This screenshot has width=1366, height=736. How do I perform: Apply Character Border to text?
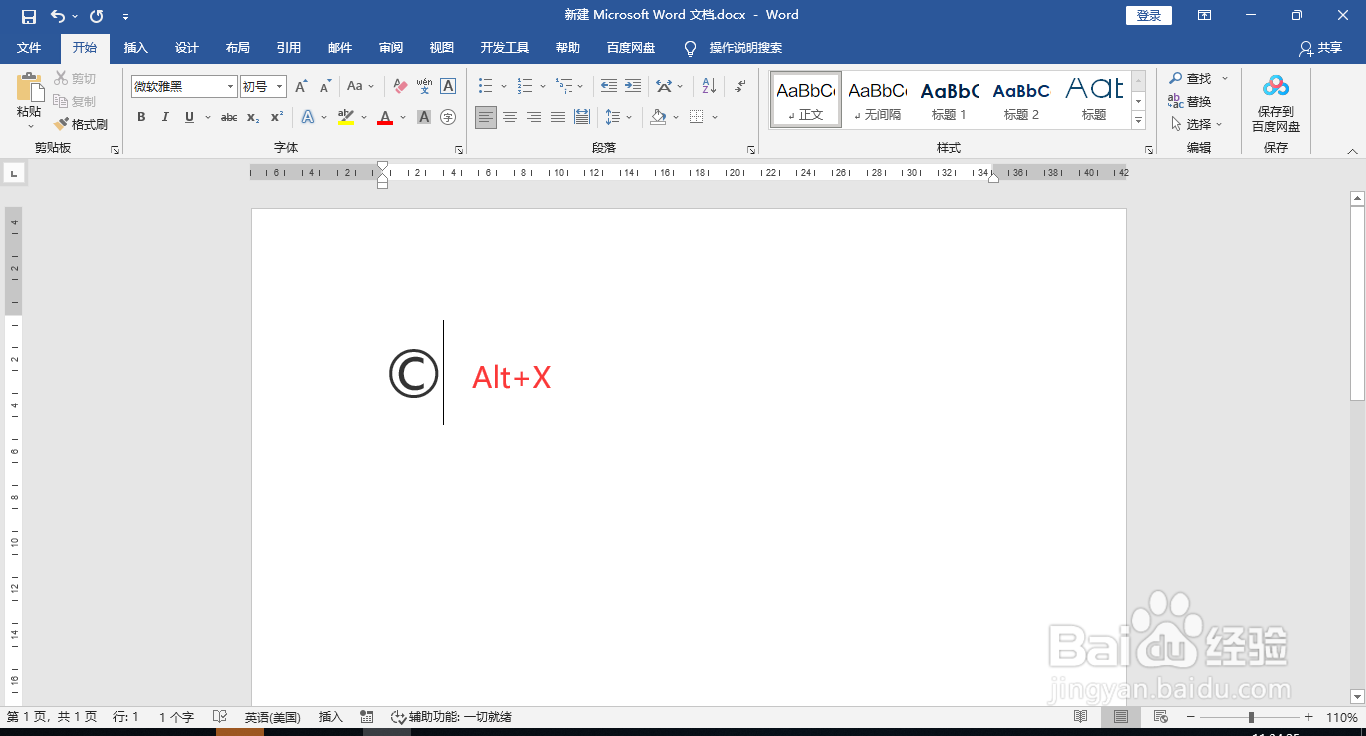coord(447,86)
